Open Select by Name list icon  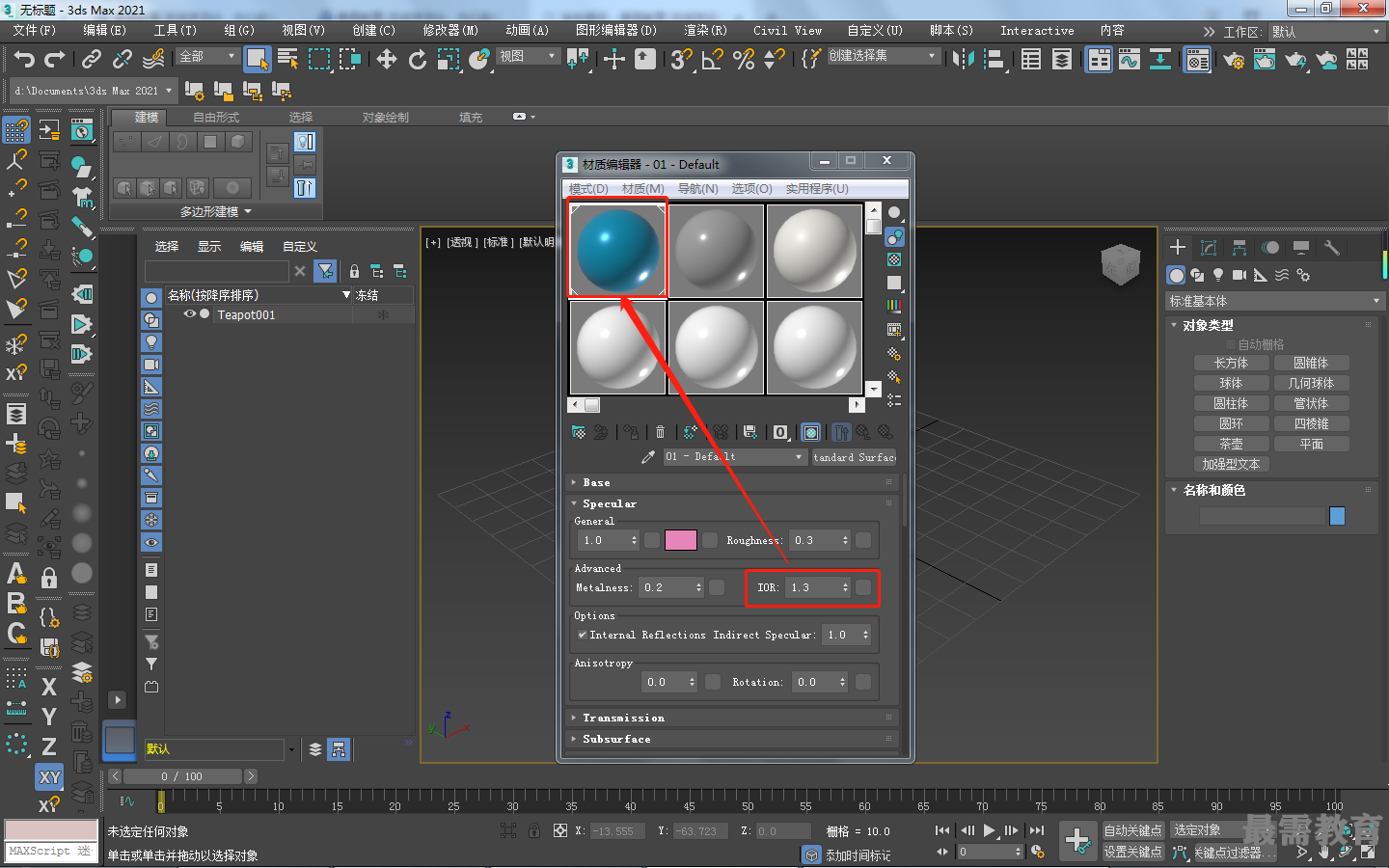[287, 60]
